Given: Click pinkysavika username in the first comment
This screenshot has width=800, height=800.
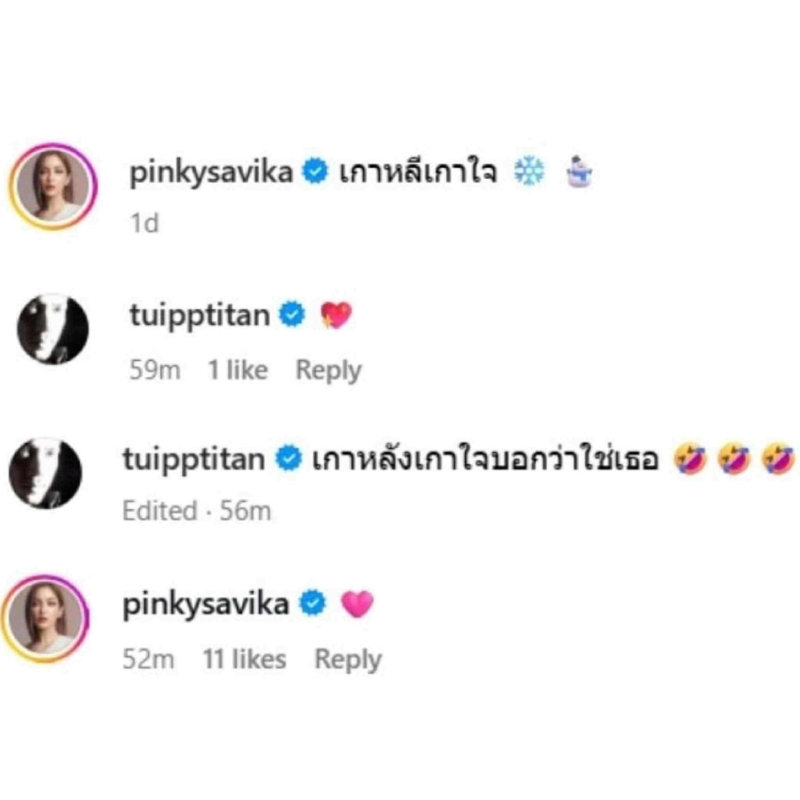Looking at the screenshot, I should click(211, 172).
